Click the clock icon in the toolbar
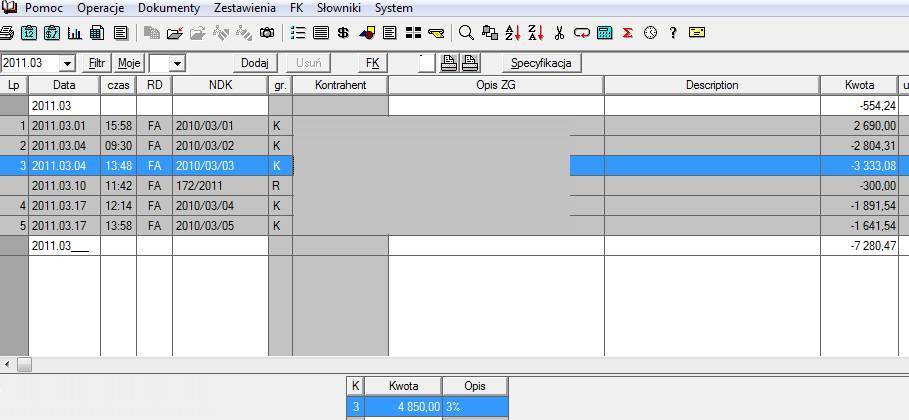909x420 pixels. (651, 33)
